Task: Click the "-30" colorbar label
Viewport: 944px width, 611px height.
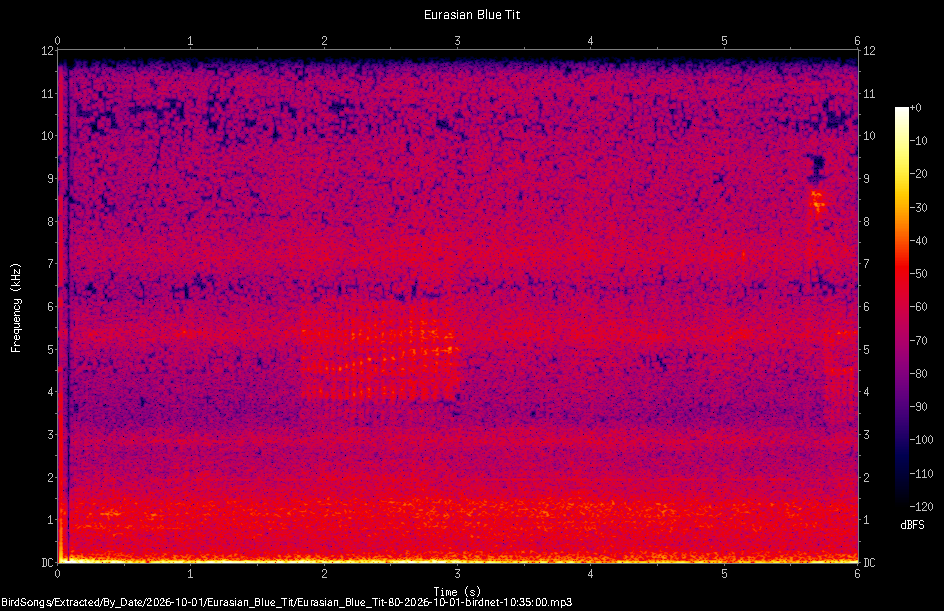Action: point(919,208)
